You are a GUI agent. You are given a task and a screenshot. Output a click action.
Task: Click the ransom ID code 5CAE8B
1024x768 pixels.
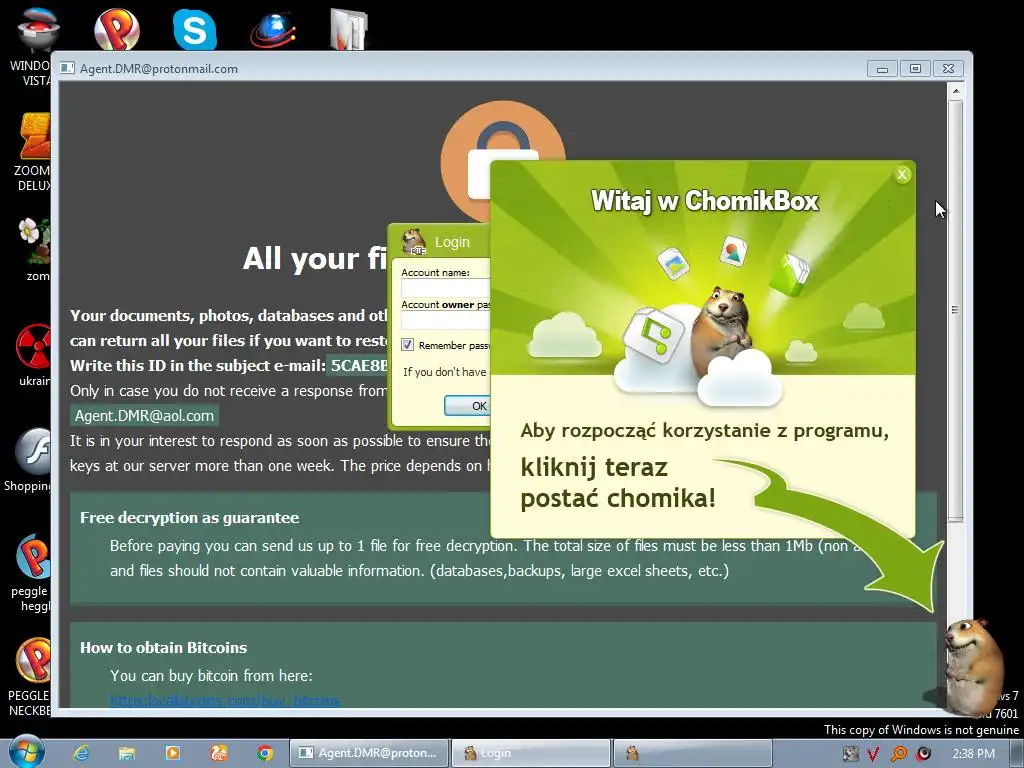pos(359,365)
